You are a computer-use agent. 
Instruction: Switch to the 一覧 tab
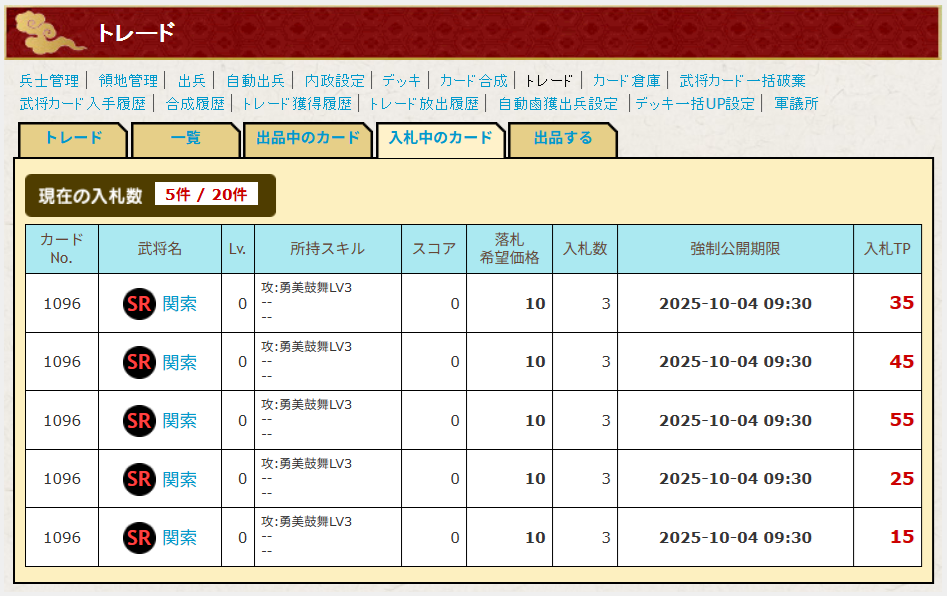click(x=185, y=139)
